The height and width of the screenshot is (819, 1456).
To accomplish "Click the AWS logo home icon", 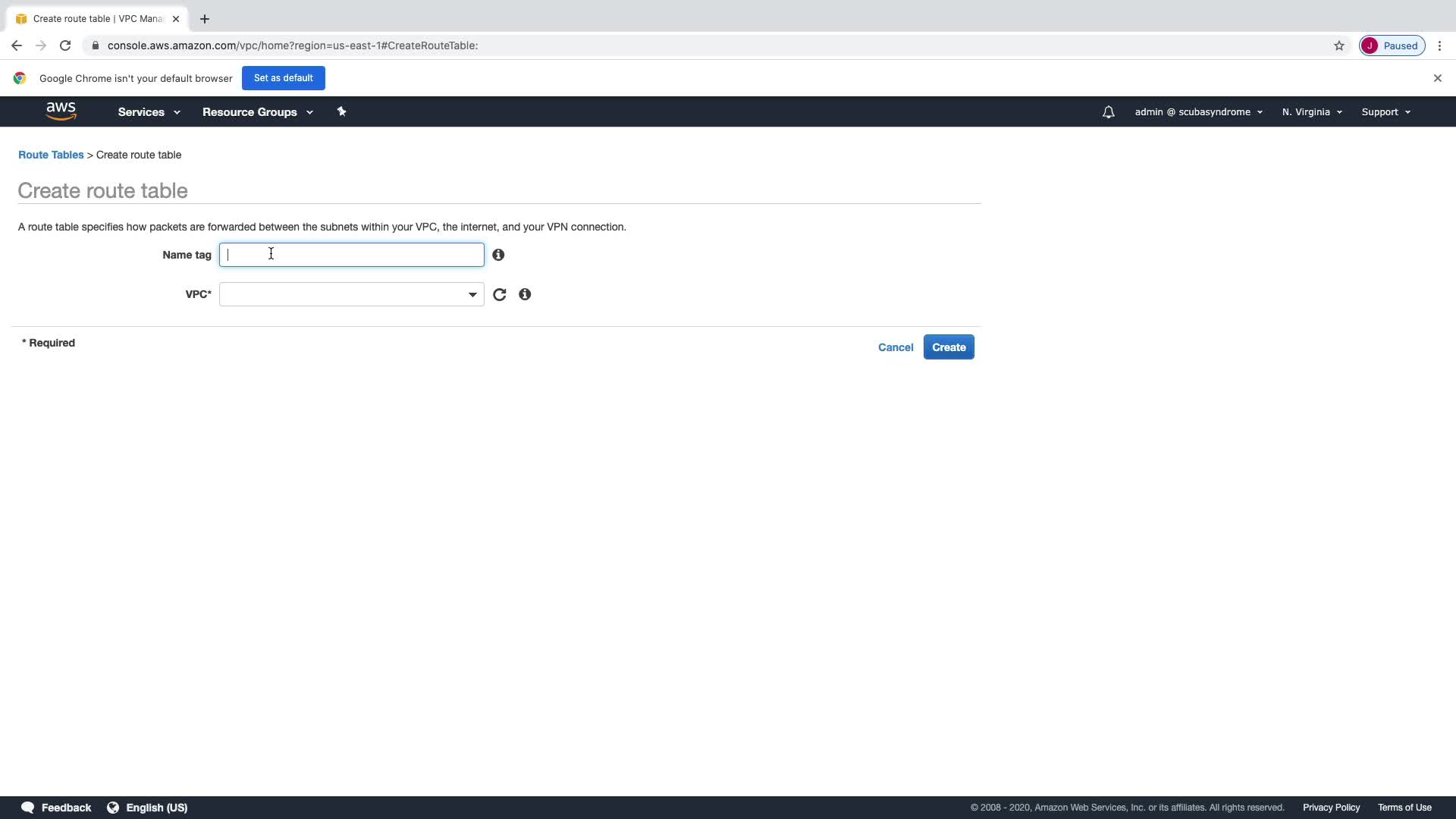I will pyautogui.click(x=61, y=111).
